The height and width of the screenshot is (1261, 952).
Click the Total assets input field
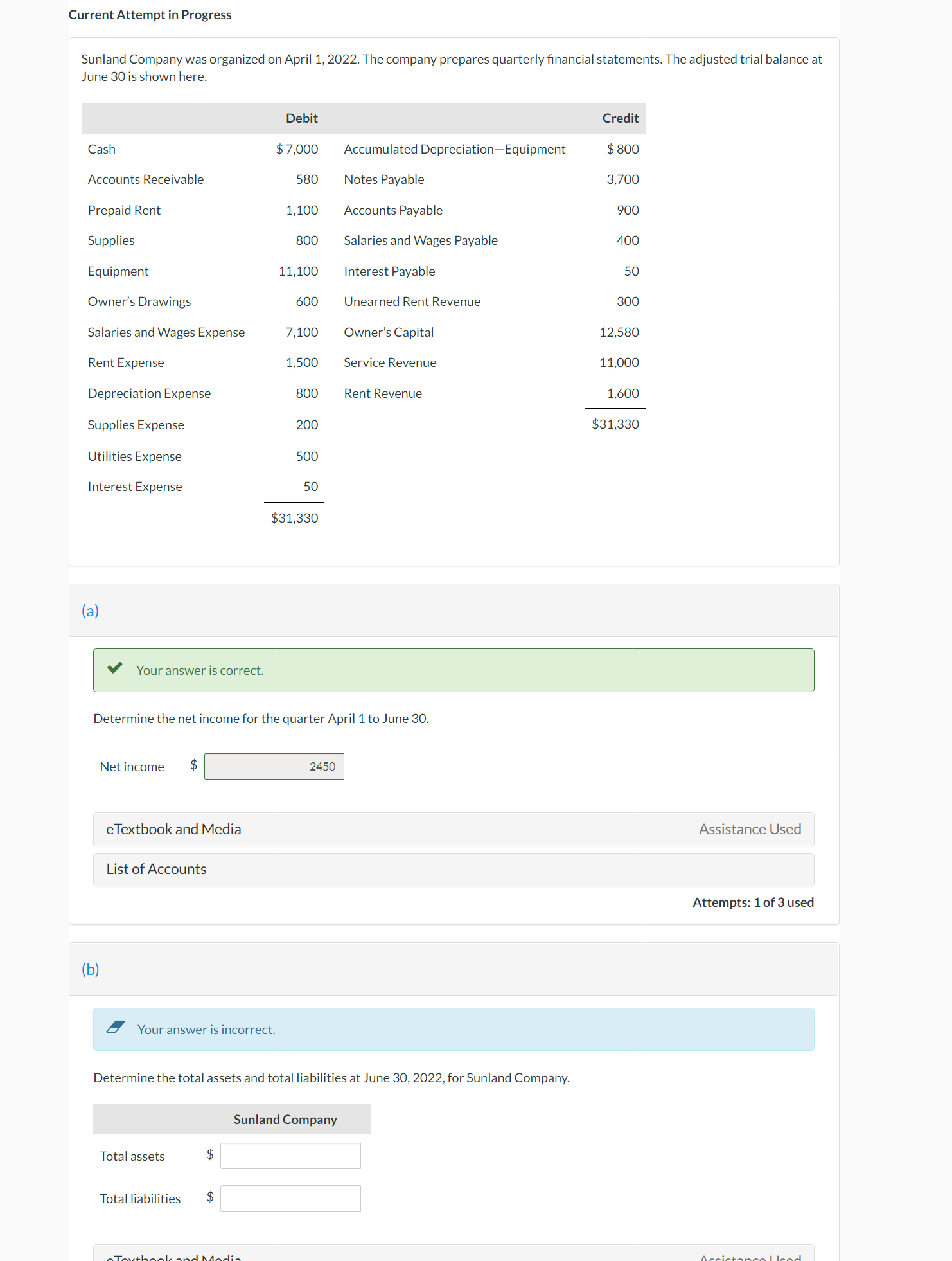290,1156
